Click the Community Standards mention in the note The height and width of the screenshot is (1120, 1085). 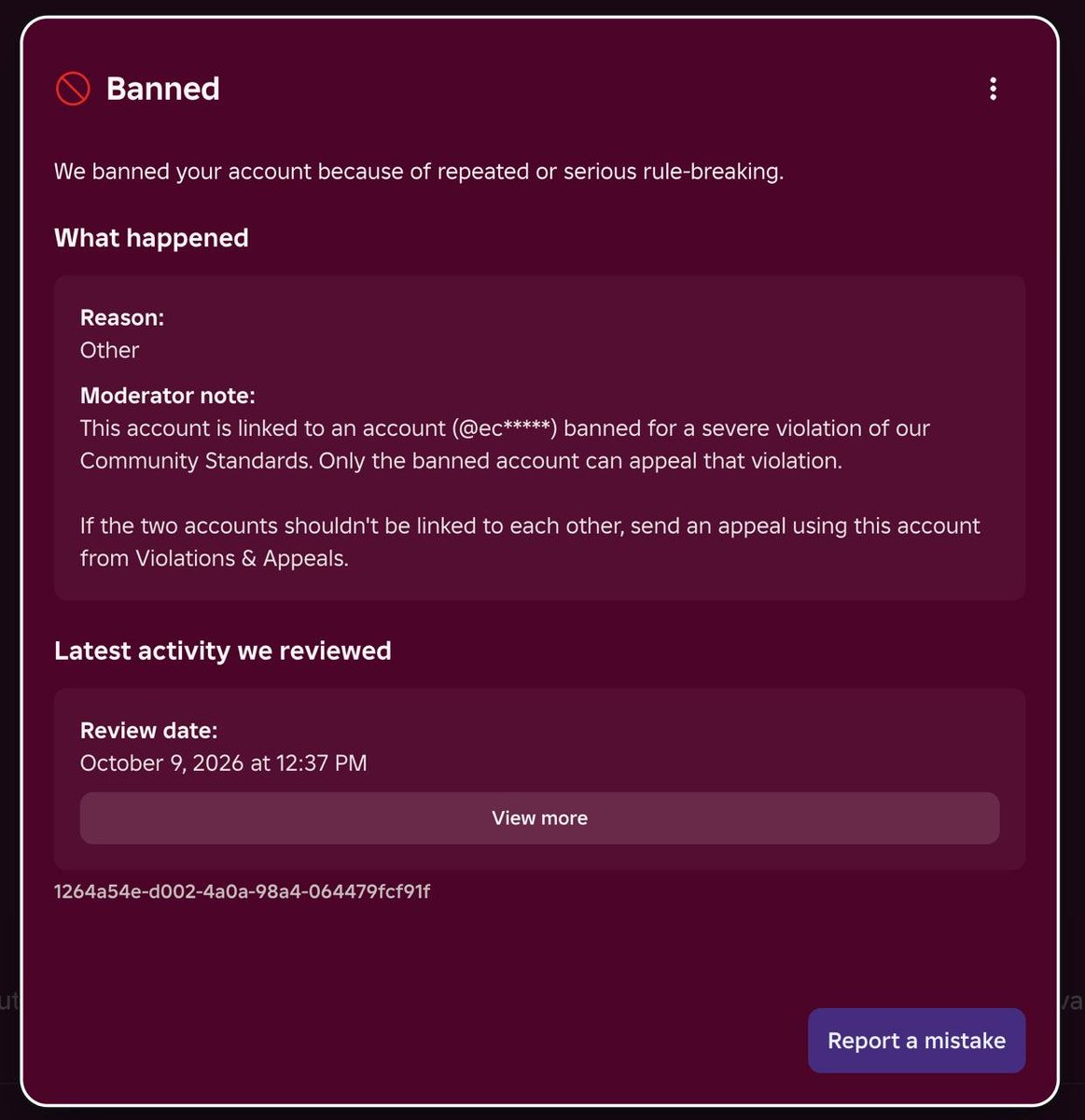[x=194, y=461]
